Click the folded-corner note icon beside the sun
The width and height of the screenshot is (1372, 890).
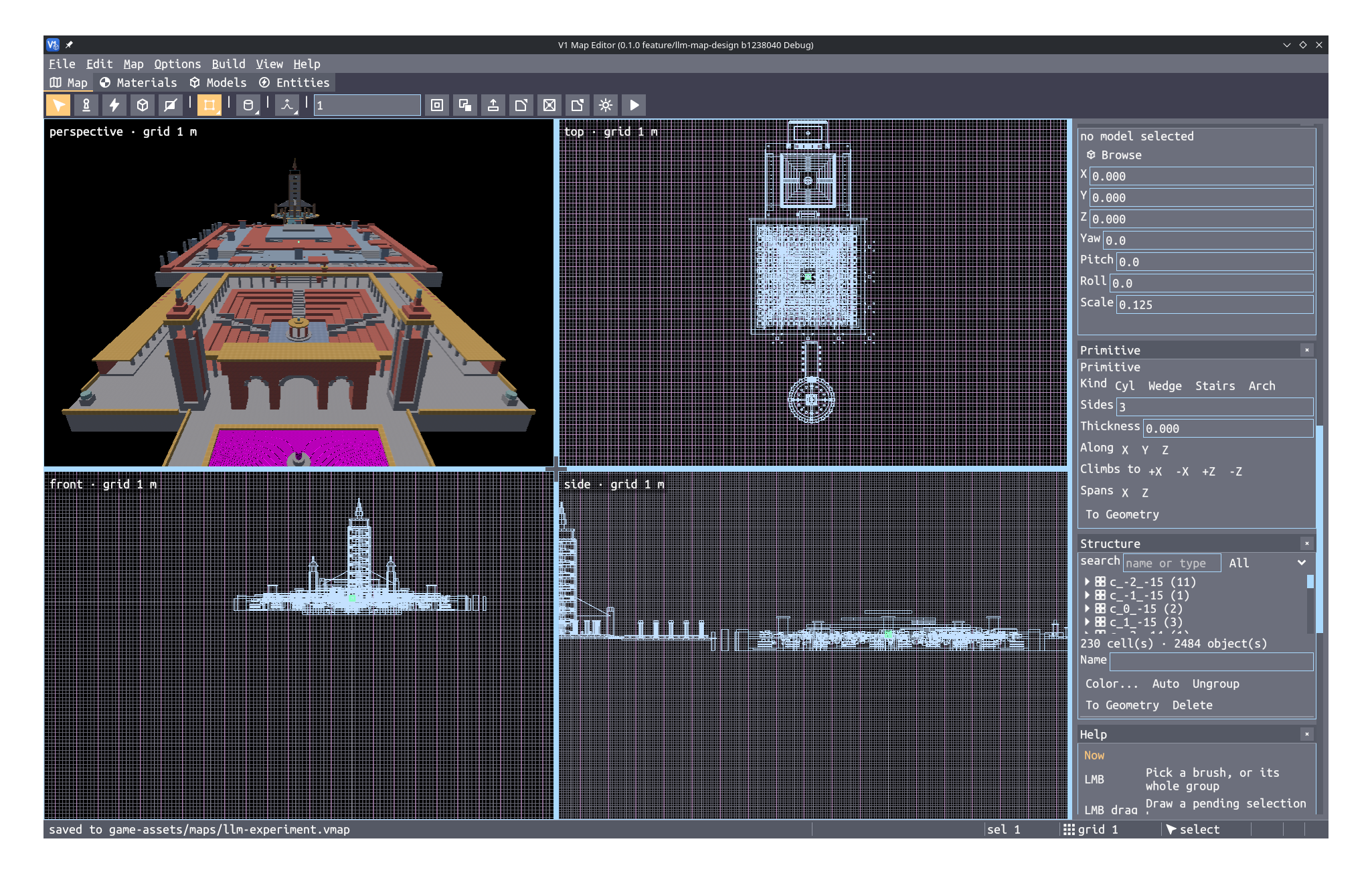578,105
